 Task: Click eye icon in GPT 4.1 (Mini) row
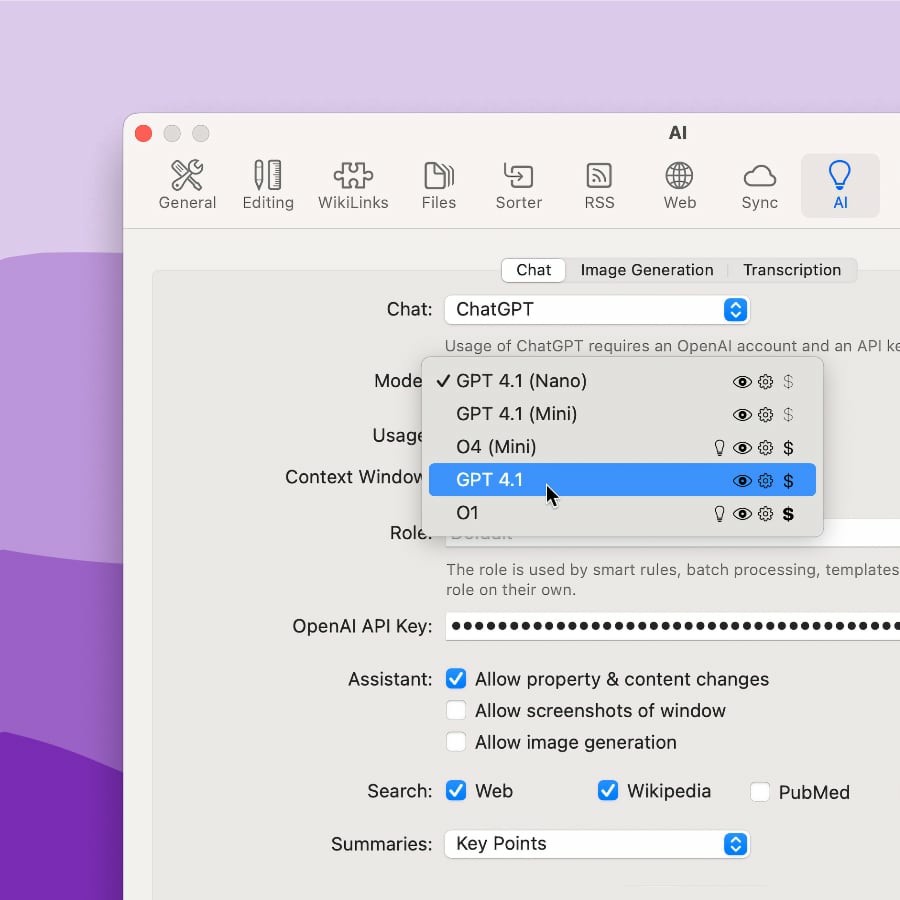[x=742, y=414]
